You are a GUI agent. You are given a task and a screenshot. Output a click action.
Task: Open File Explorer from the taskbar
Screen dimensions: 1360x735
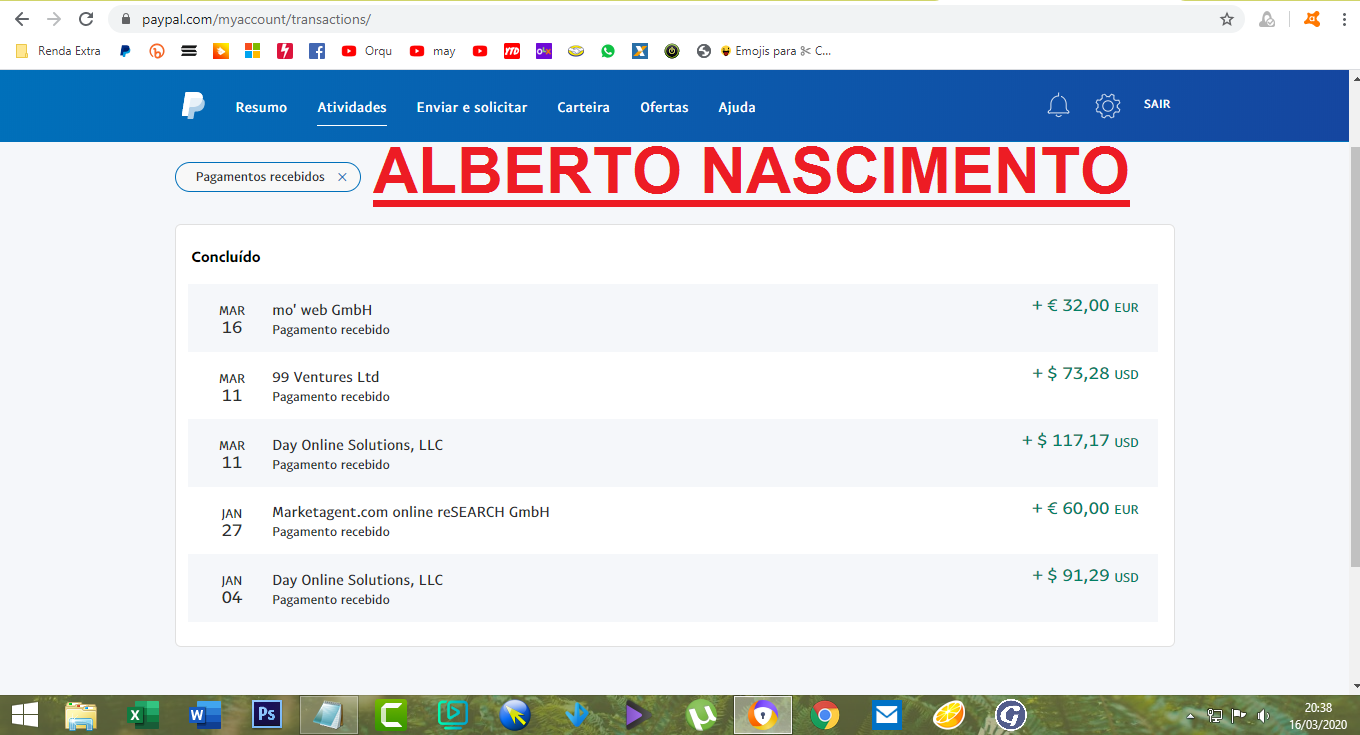[81, 715]
